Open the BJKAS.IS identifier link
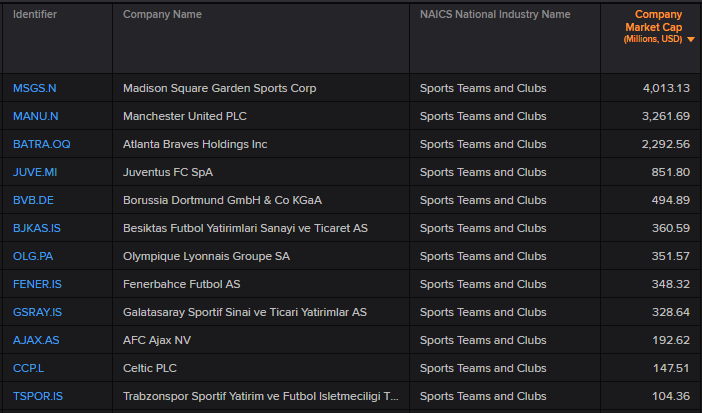Screen dimensions: 702x413 [37, 228]
